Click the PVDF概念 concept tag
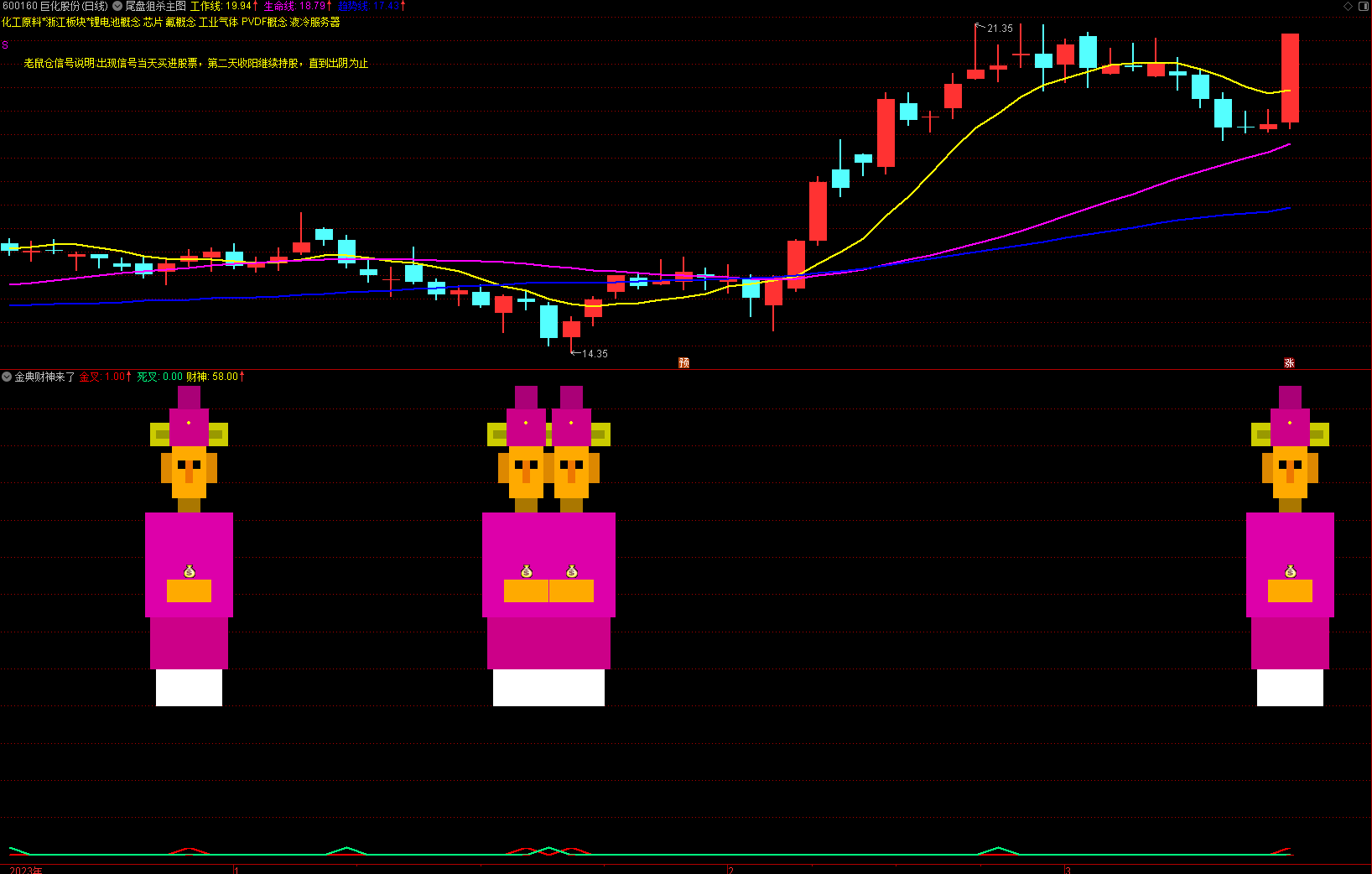1372x874 pixels. [x=264, y=22]
